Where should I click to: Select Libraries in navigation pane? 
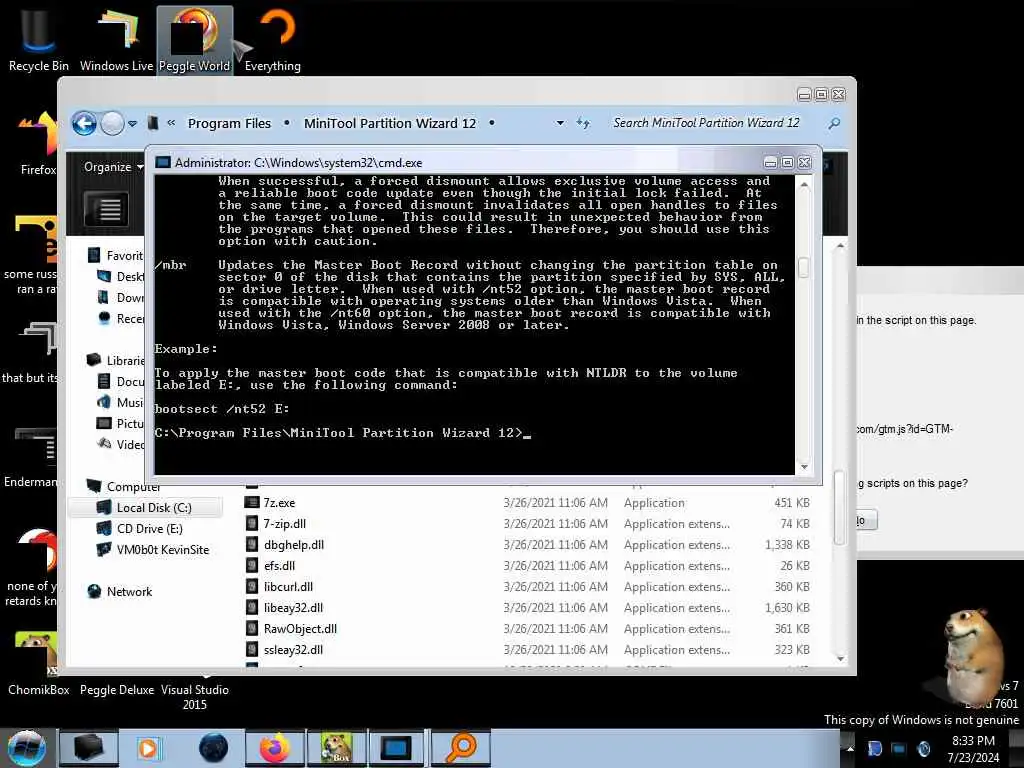115,360
